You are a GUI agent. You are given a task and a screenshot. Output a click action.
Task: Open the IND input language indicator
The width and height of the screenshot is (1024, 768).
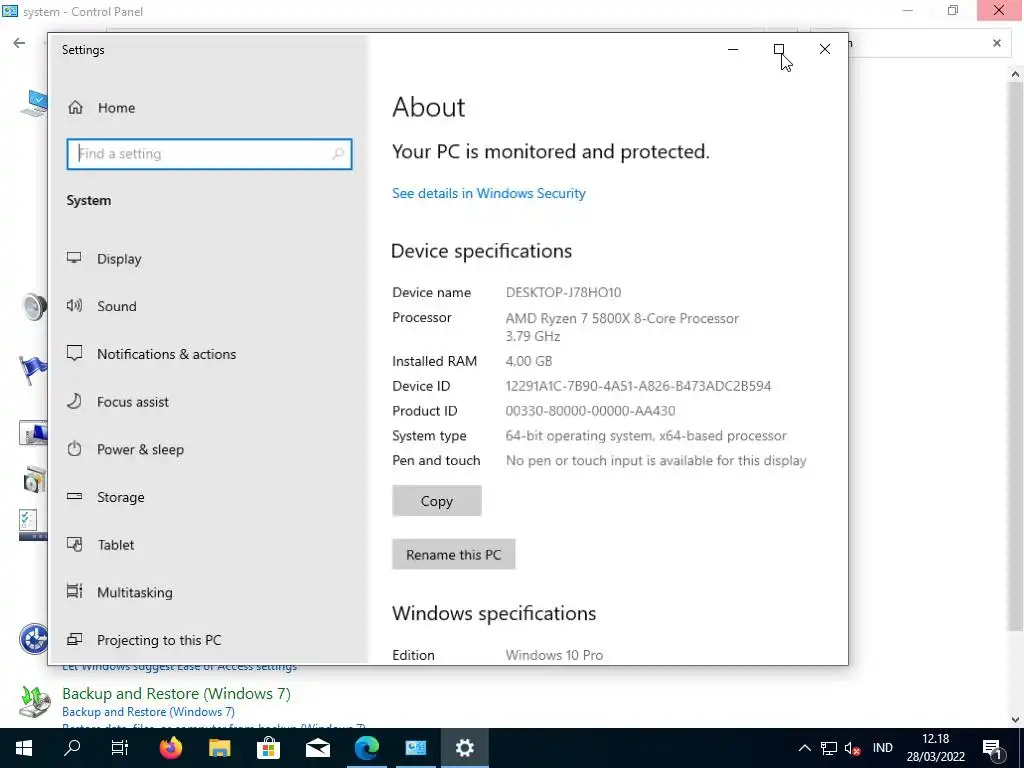tap(882, 748)
